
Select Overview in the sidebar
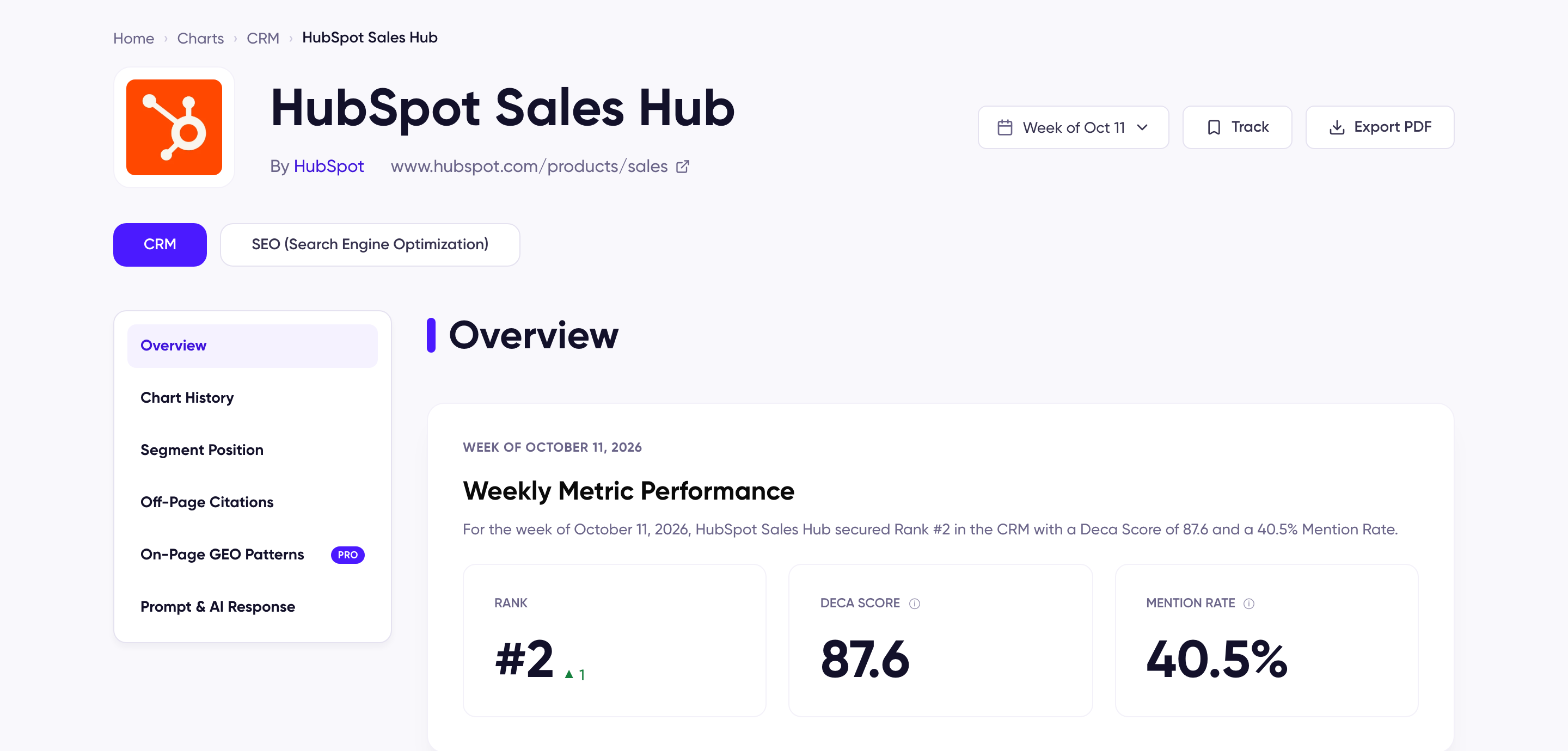[252, 346]
